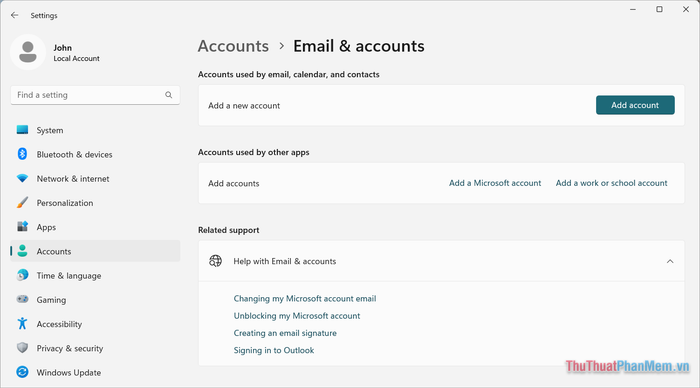The height and width of the screenshot is (388, 700).
Task: Open Changing my Microsoft account email link
Action: (304, 298)
